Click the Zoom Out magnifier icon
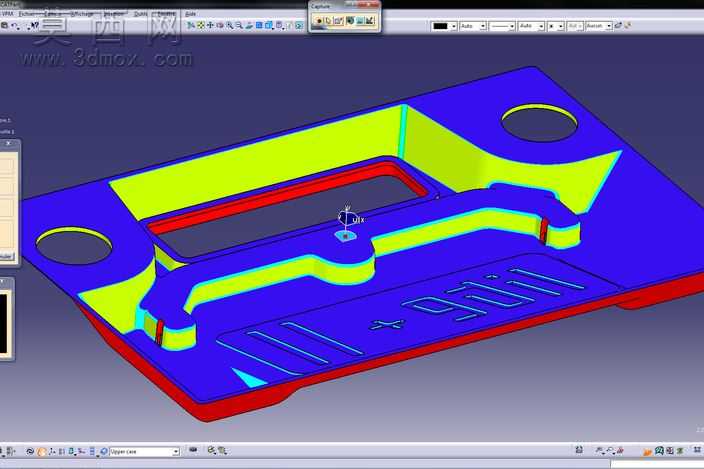 pyautogui.click(x=239, y=26)
